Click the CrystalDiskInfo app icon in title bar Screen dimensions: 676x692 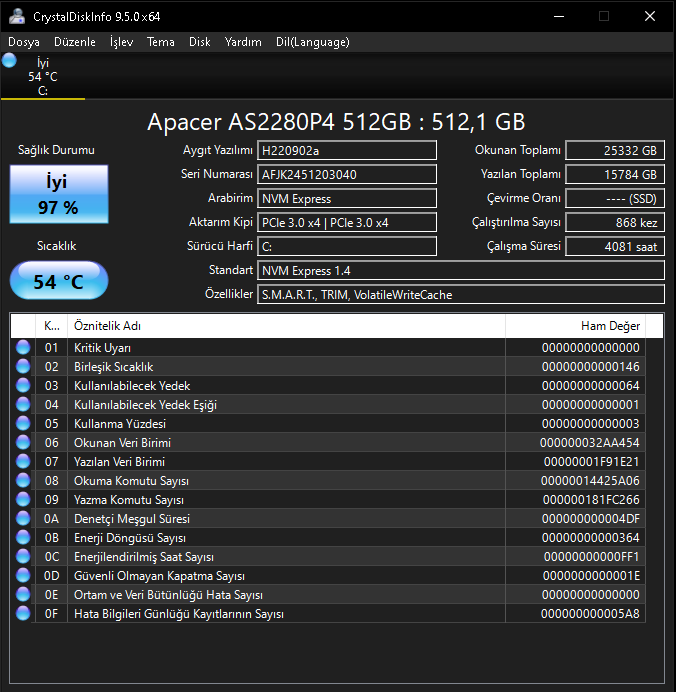pyautogui.click(x=17, y=16)
